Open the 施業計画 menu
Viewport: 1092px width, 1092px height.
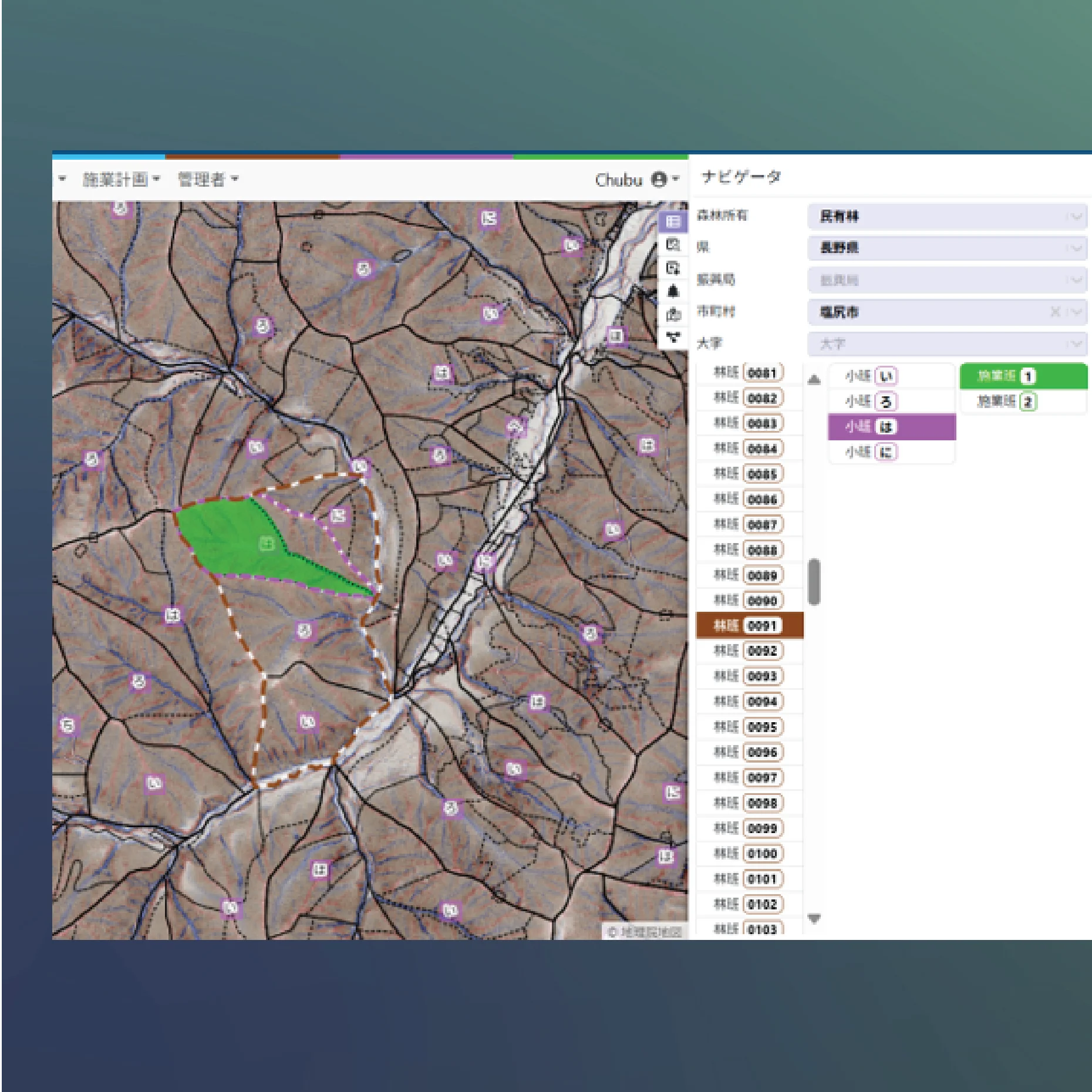(119, 178)
